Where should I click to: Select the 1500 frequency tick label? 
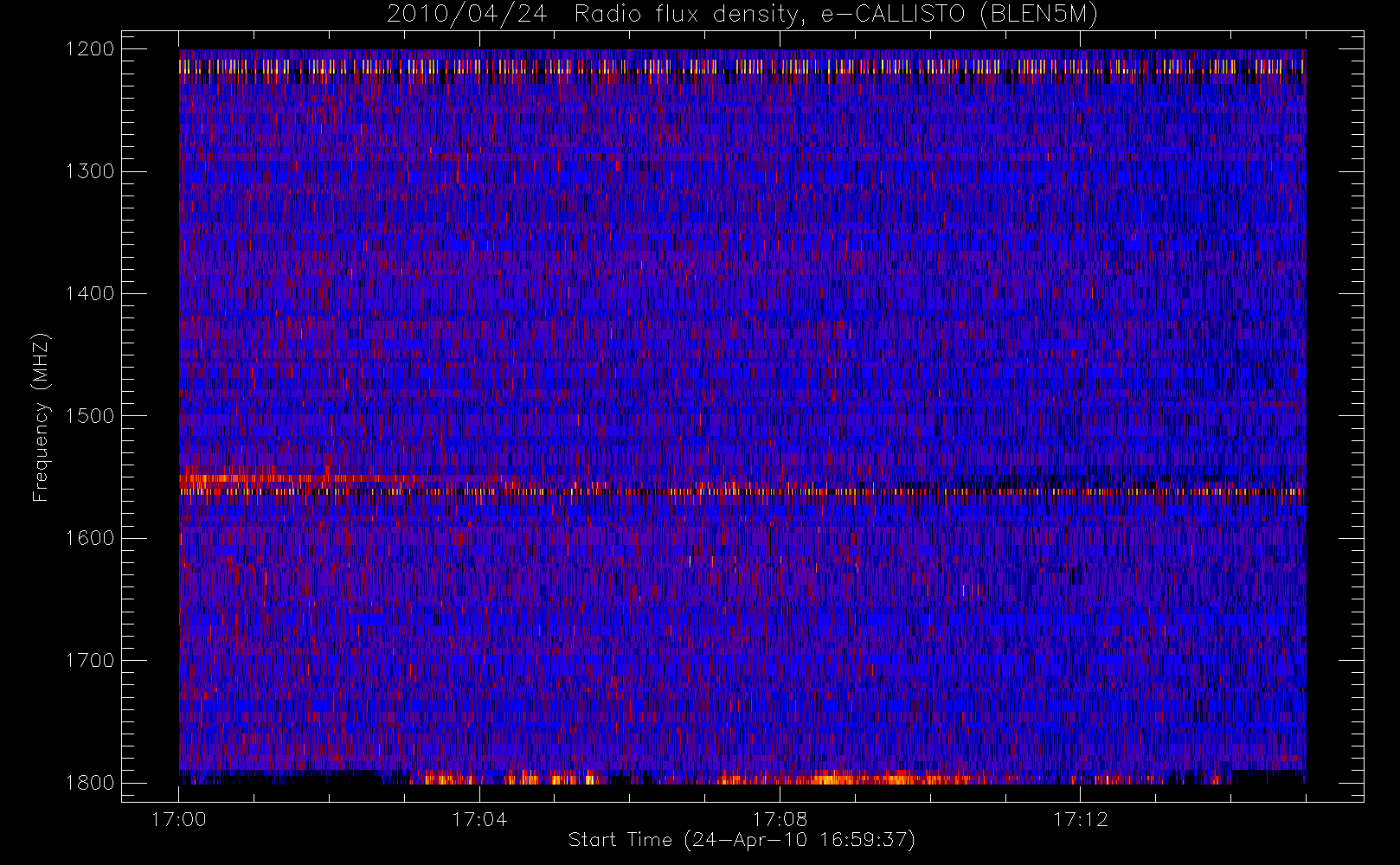(90, 415)
